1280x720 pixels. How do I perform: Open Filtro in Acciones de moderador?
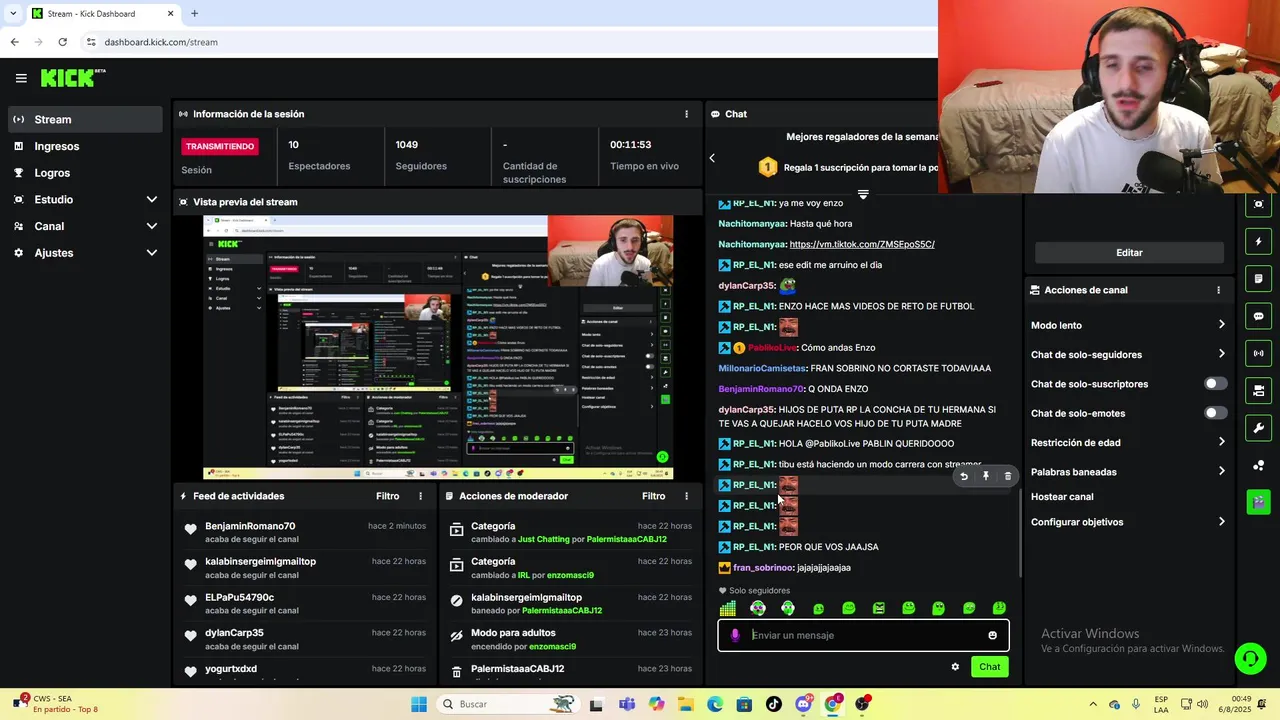pyautogui.click(x=653, y=496)
